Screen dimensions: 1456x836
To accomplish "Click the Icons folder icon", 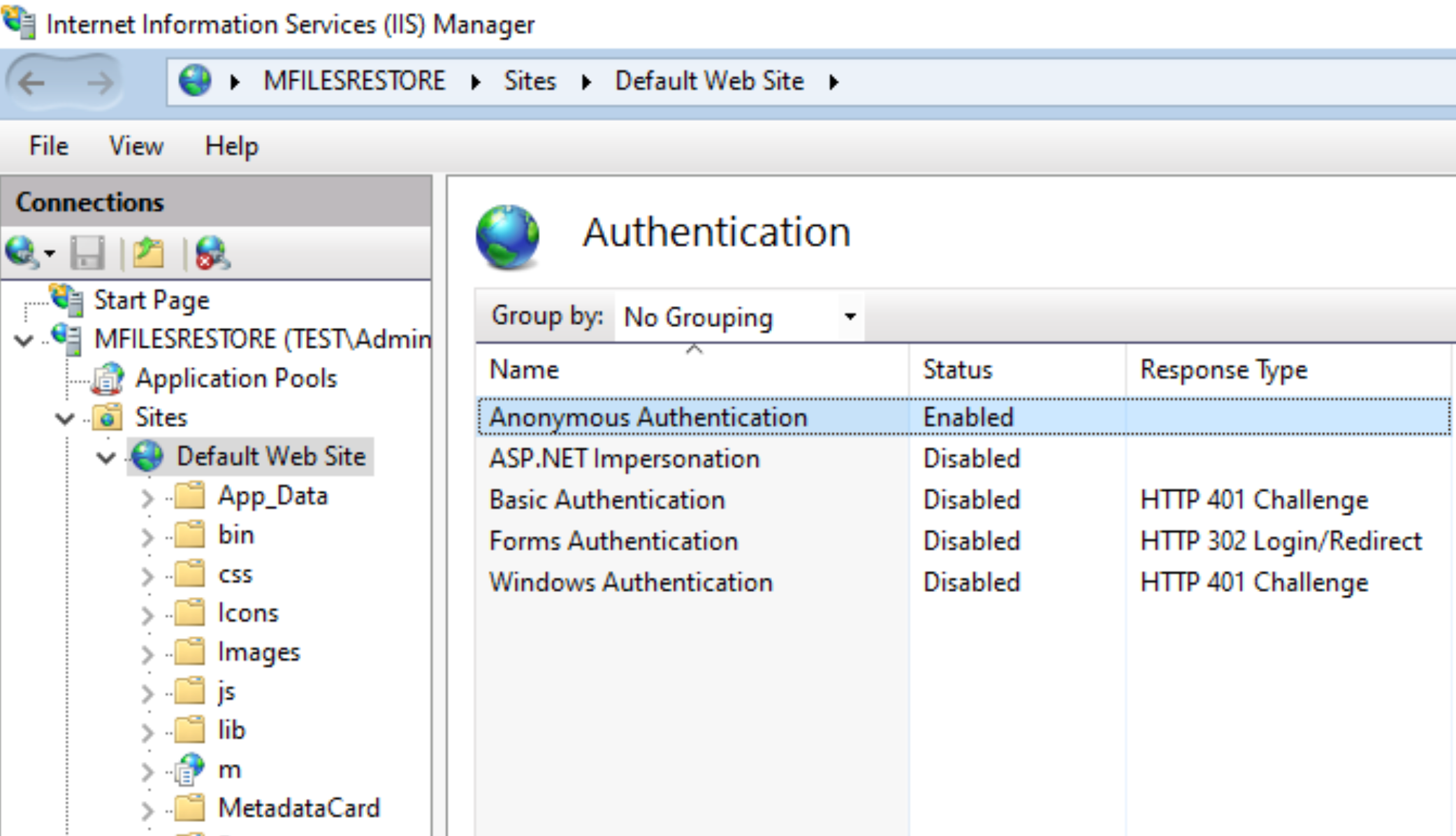I will pyautogui.click(x=189, y=612).
